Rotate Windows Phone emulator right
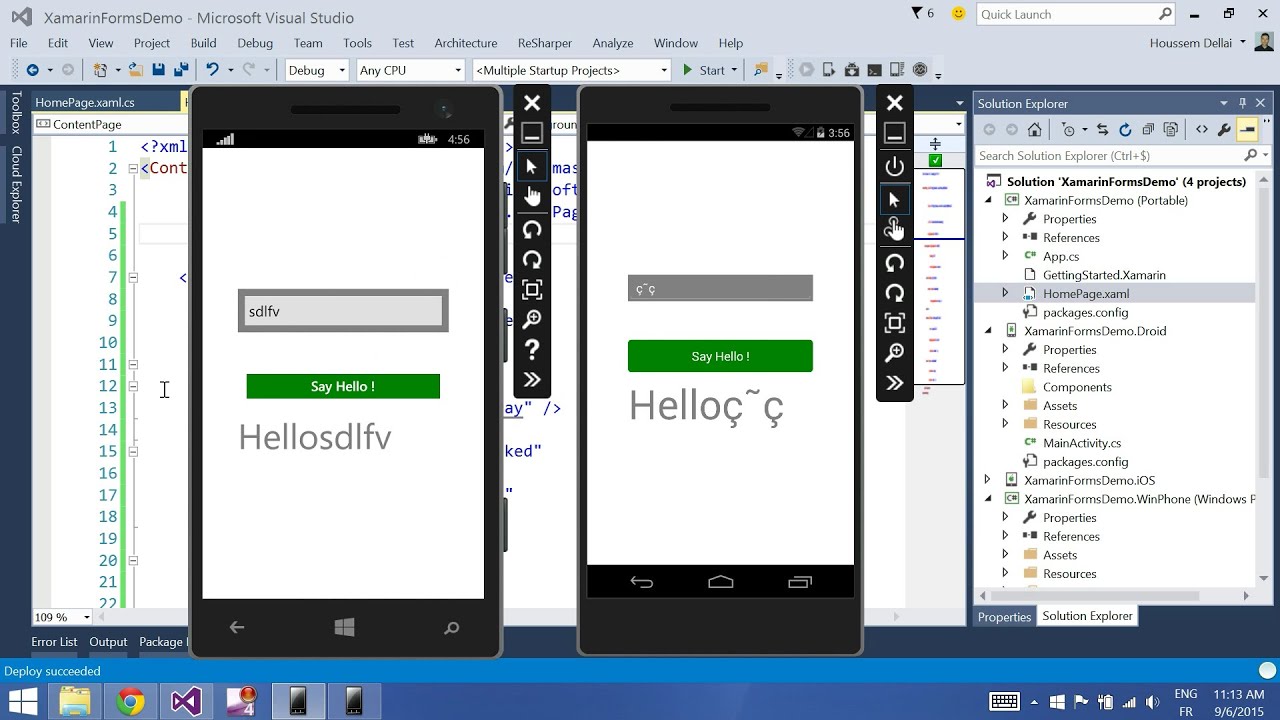The height and width of the screenshot is (720, 1280). [532, 259]
